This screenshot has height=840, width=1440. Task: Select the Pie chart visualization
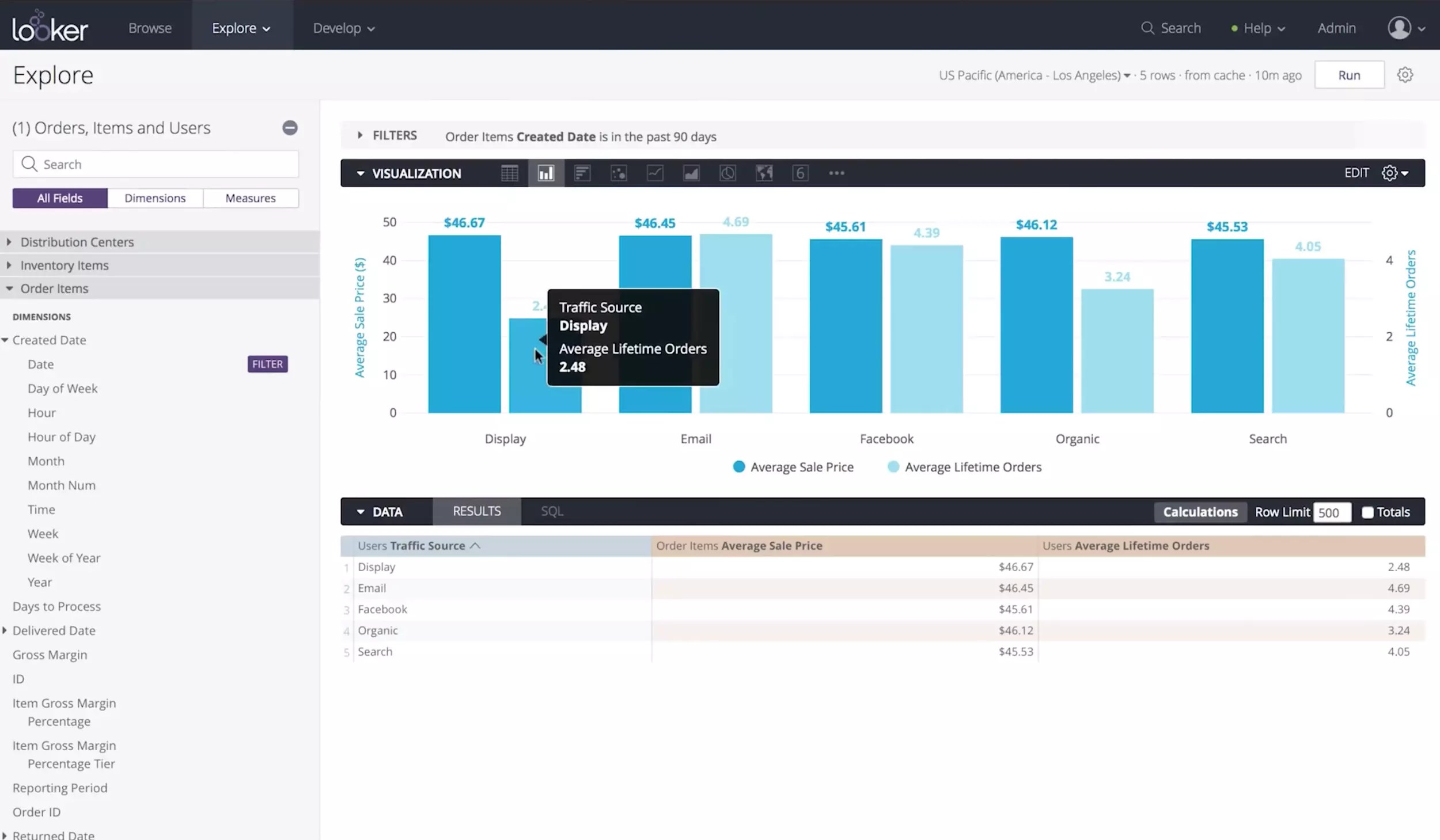click(x=727, y=173)
